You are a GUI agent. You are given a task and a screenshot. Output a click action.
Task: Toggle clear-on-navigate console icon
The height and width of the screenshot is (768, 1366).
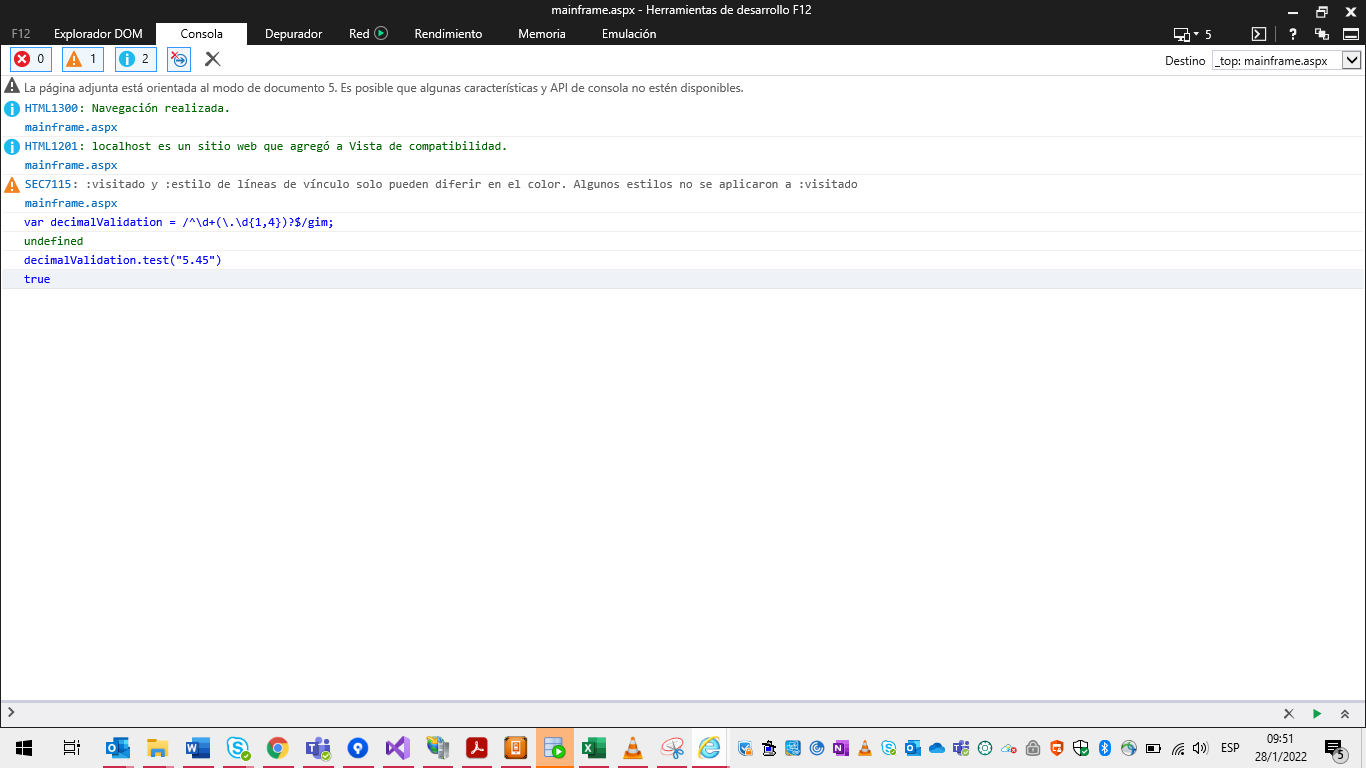[179, 59]
